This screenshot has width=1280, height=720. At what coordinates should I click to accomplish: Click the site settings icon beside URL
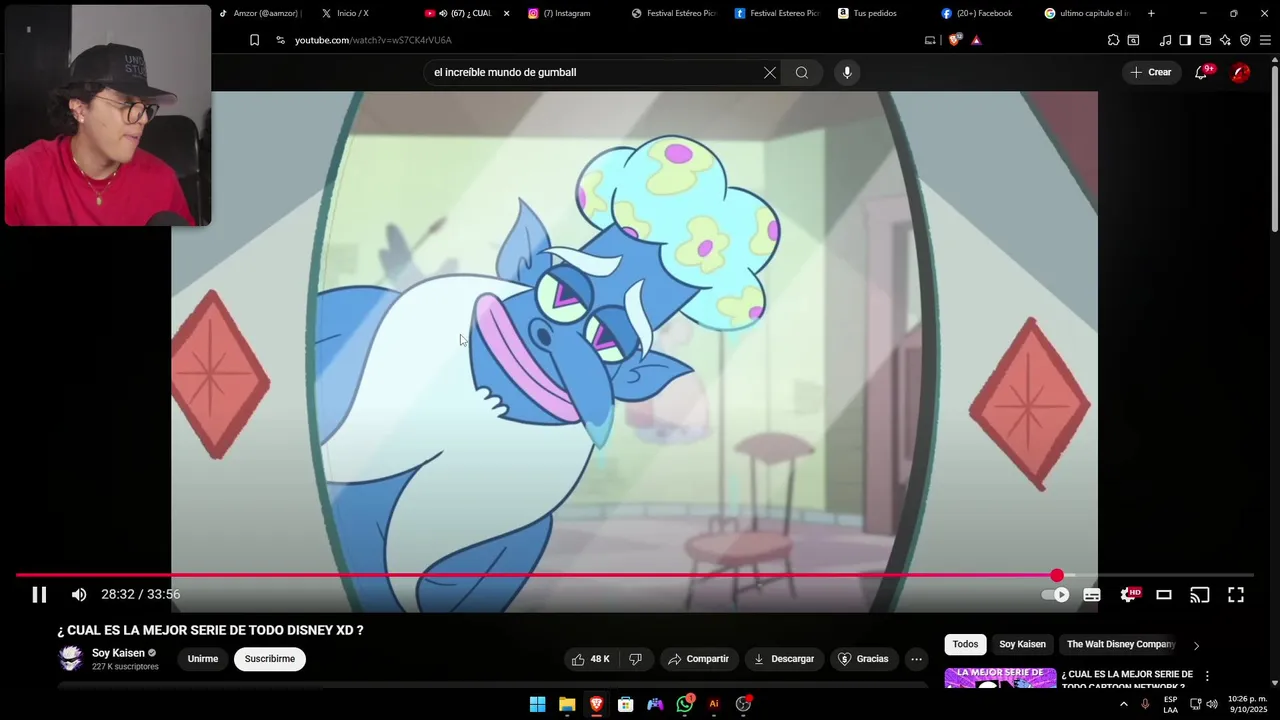[280, 40]
